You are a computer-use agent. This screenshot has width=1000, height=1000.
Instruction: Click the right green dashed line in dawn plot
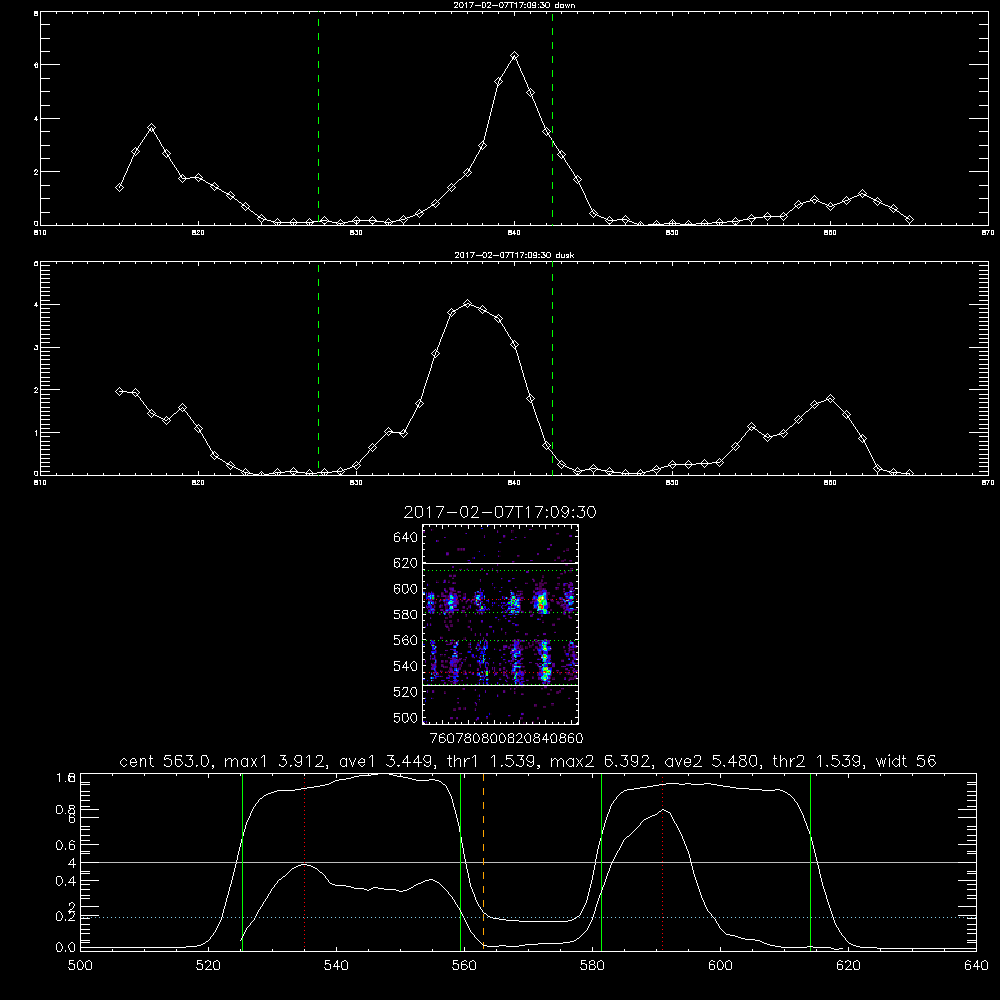pos(552,119)
